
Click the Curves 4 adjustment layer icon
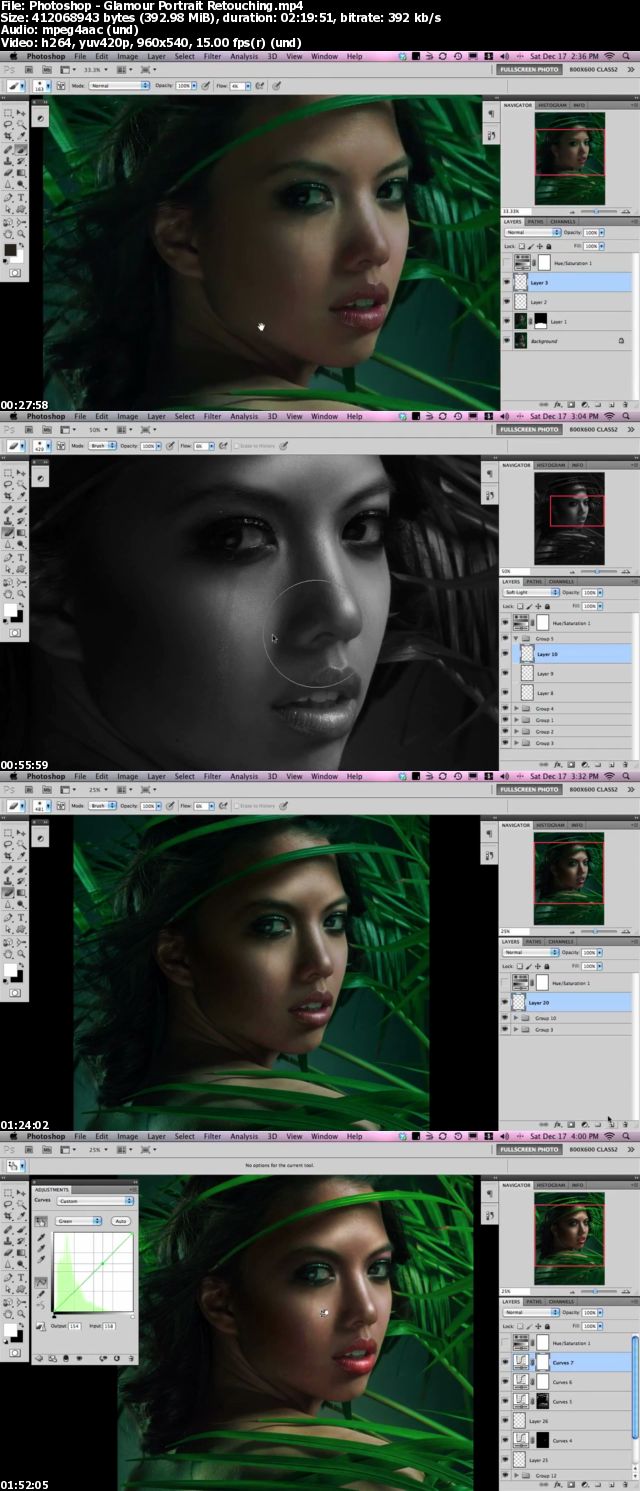(x=520, y=1440)
